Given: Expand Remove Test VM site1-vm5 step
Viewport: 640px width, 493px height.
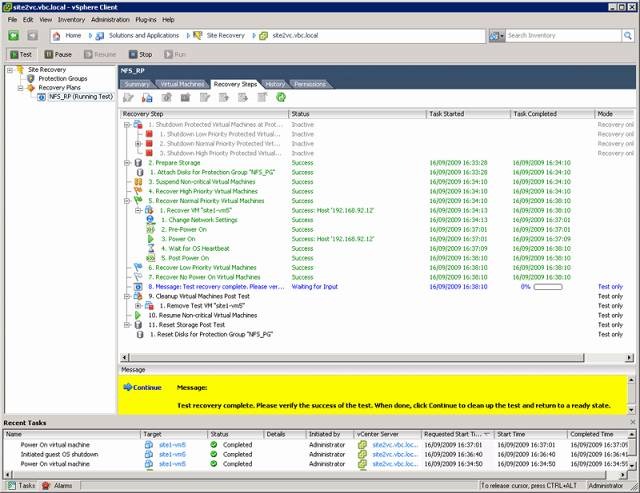Looking at the screenshot, I should [x=138, y=306].
